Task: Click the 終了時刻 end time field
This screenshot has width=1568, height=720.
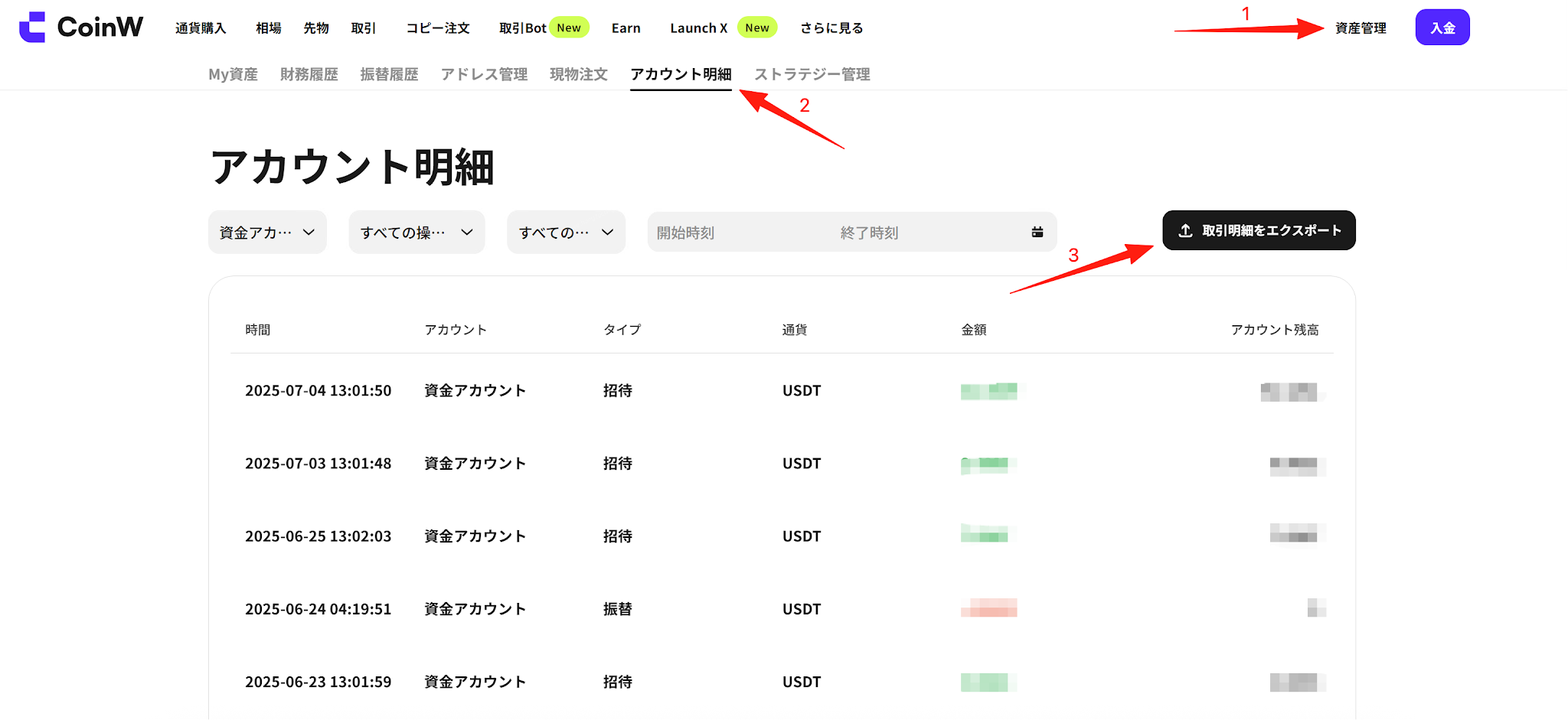Action: click(870, 233)
